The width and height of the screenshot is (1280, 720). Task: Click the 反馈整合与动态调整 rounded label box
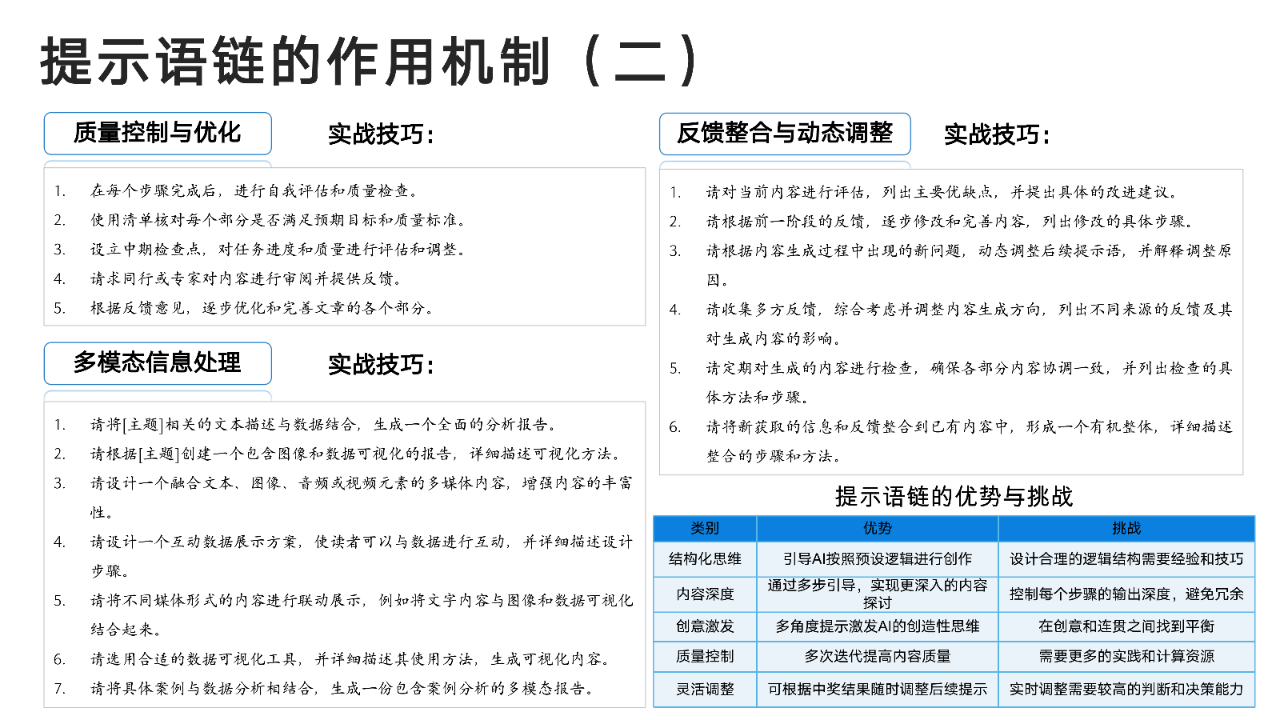coord(784,134)
